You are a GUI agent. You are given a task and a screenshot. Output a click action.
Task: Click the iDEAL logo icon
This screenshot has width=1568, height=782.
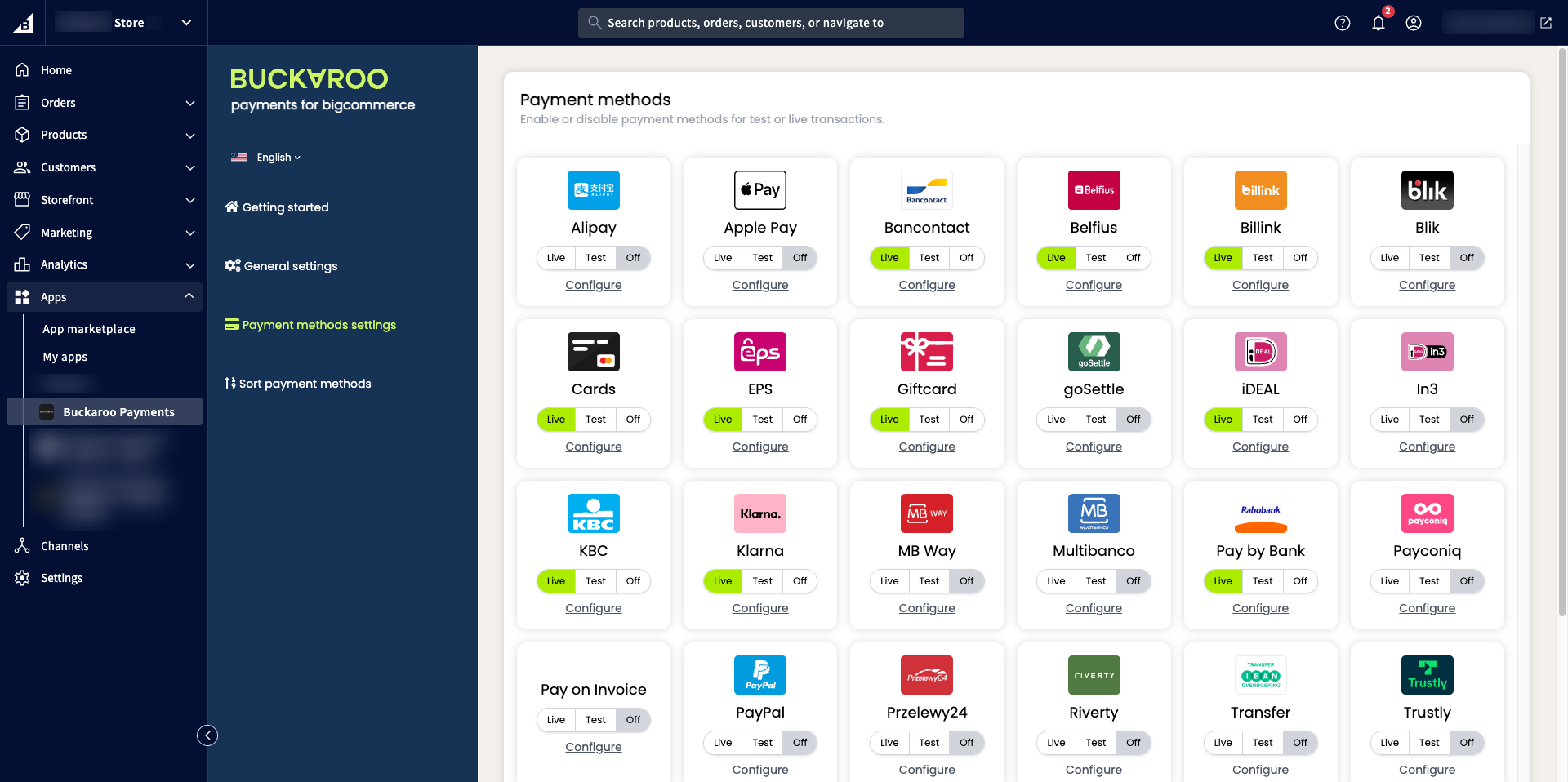[1260, 352]
